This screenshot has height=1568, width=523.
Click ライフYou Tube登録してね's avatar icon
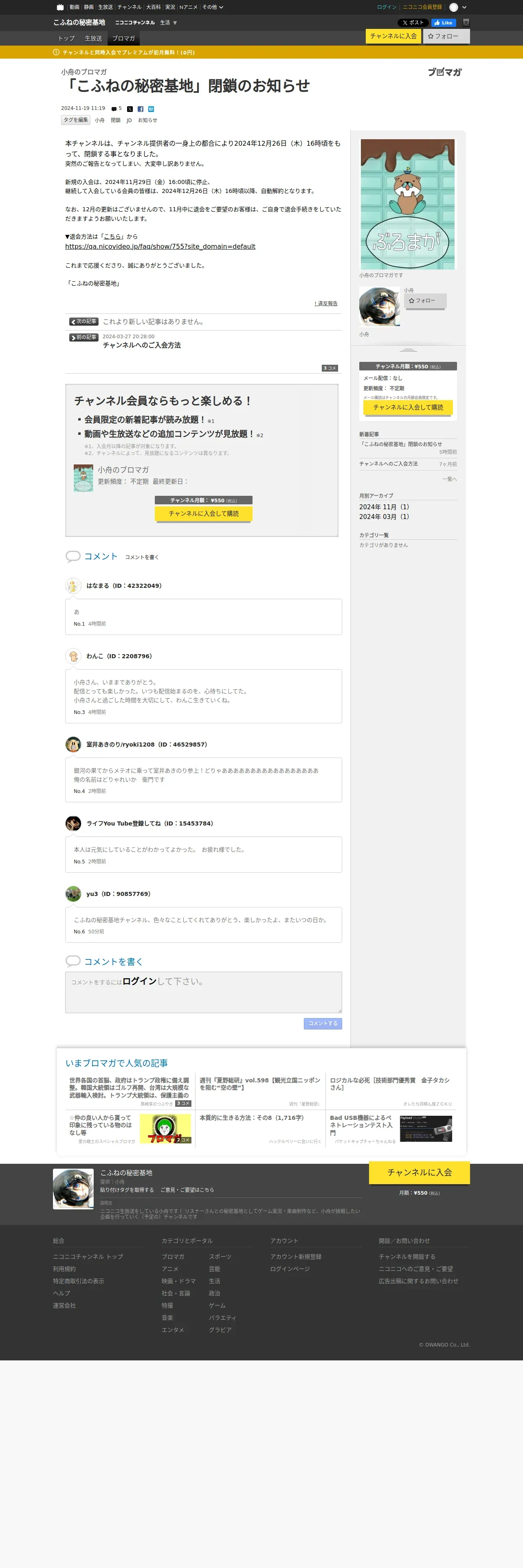(x=73, y=823)
